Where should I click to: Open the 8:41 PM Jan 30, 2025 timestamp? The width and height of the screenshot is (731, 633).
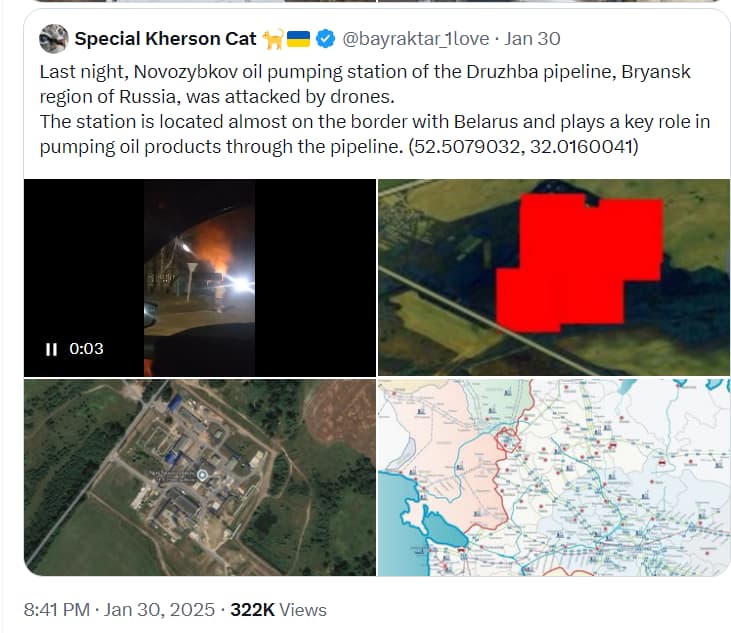click(x=119, y=610)
